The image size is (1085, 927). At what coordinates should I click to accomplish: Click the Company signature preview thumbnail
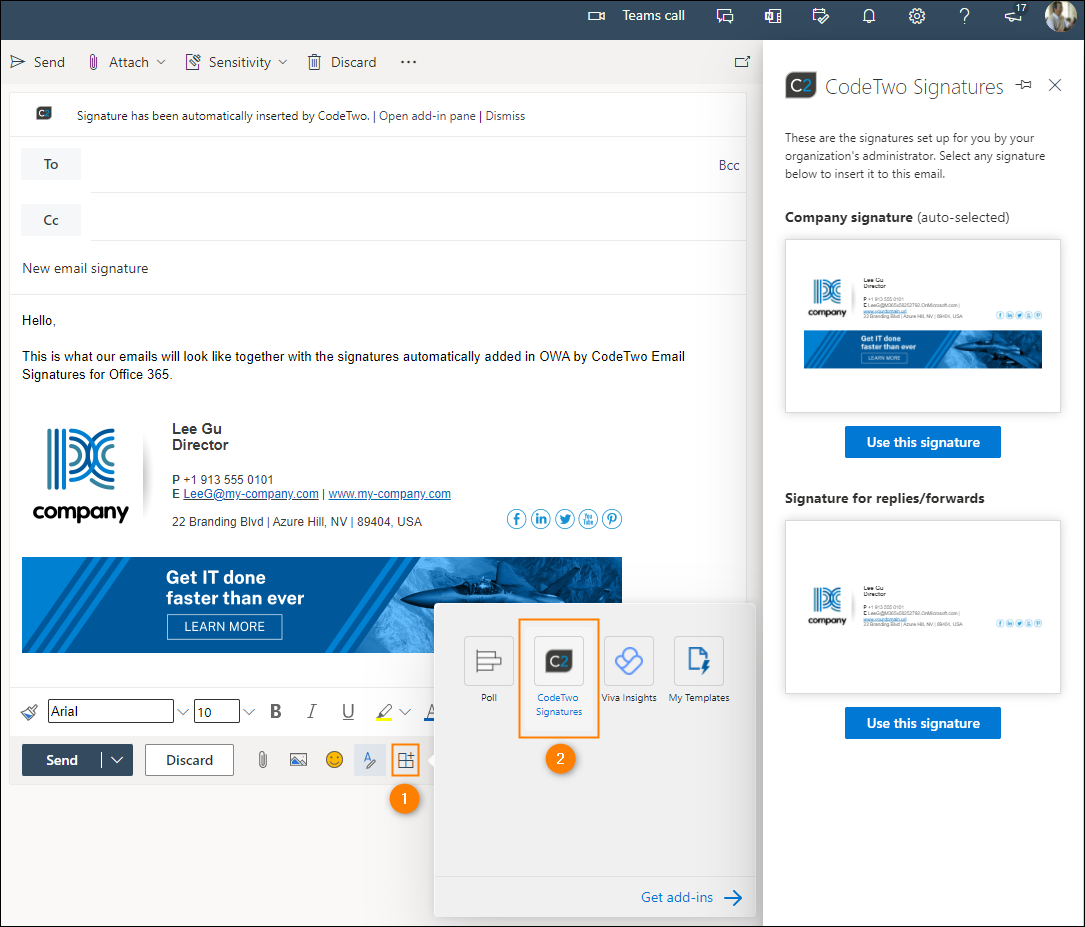pos(922,326)
